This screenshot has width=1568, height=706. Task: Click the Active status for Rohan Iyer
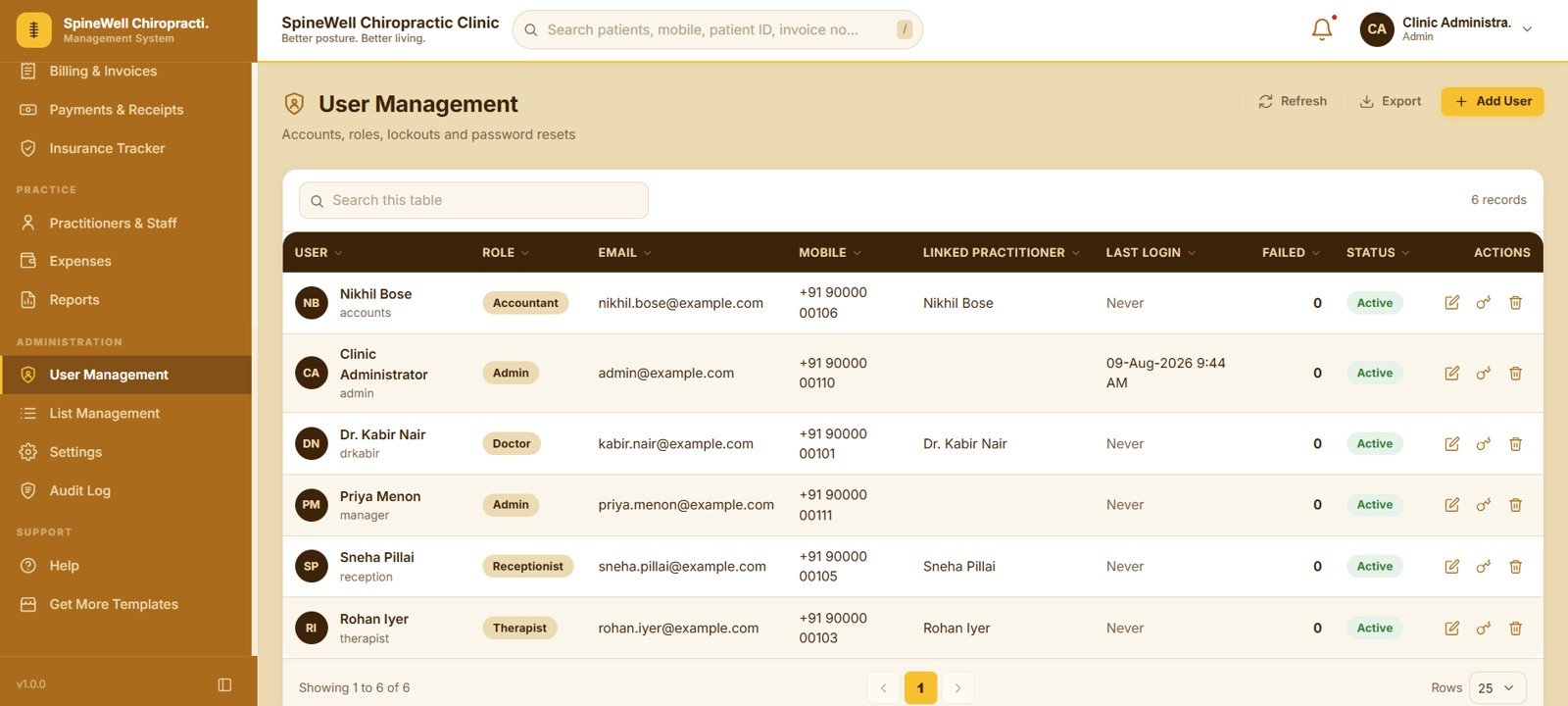click(x=1374, y=629)
